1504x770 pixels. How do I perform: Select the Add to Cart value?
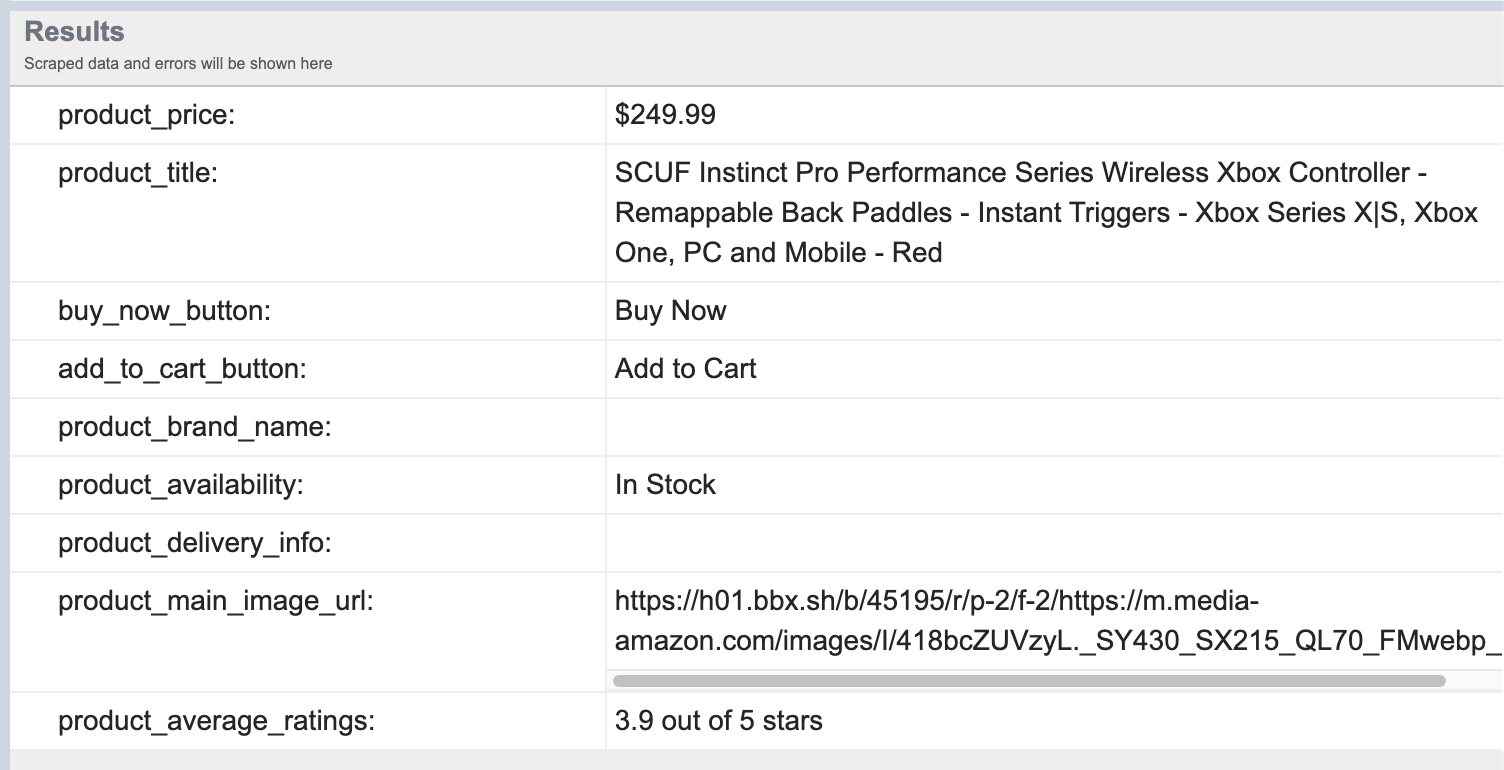tap(685, 368)
